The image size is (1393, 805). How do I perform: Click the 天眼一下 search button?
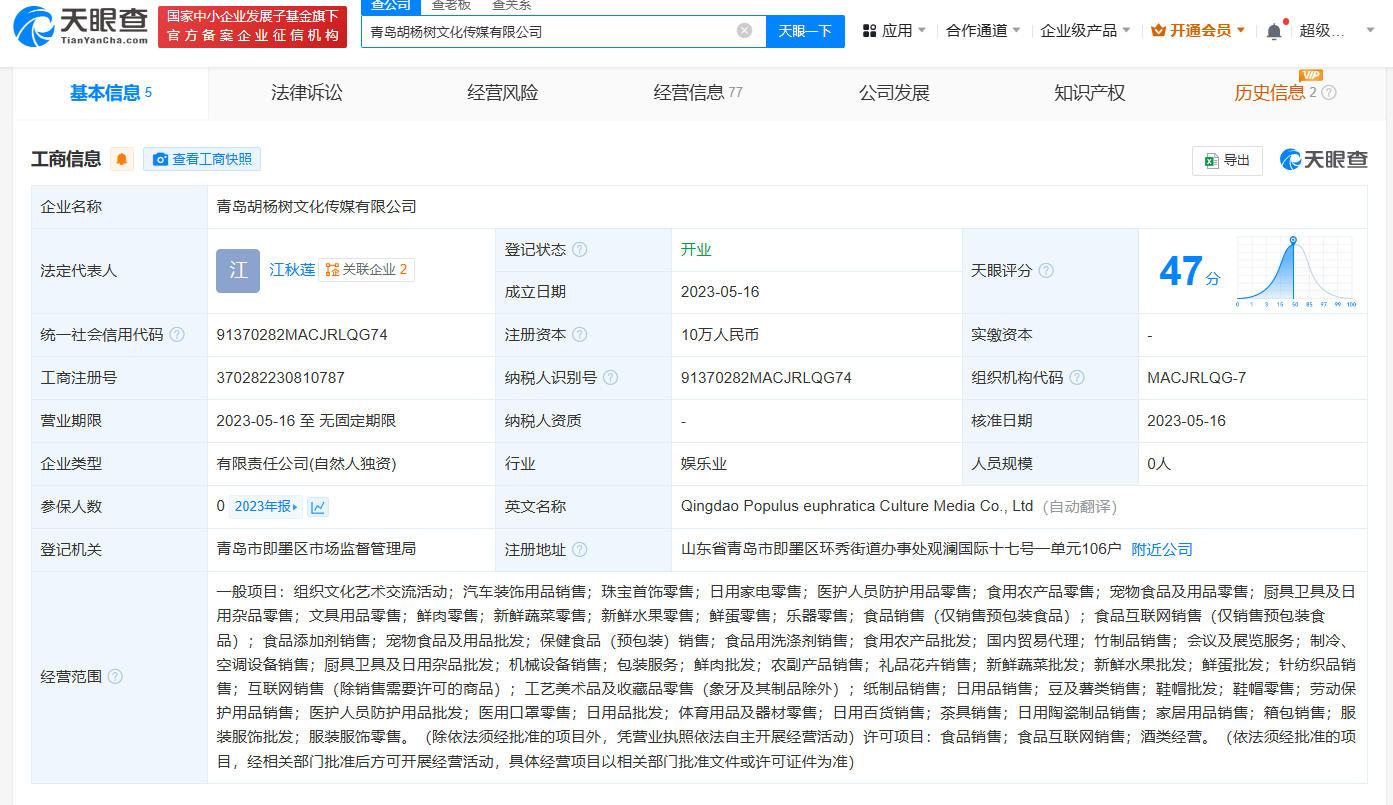click(x=805, y=31)
